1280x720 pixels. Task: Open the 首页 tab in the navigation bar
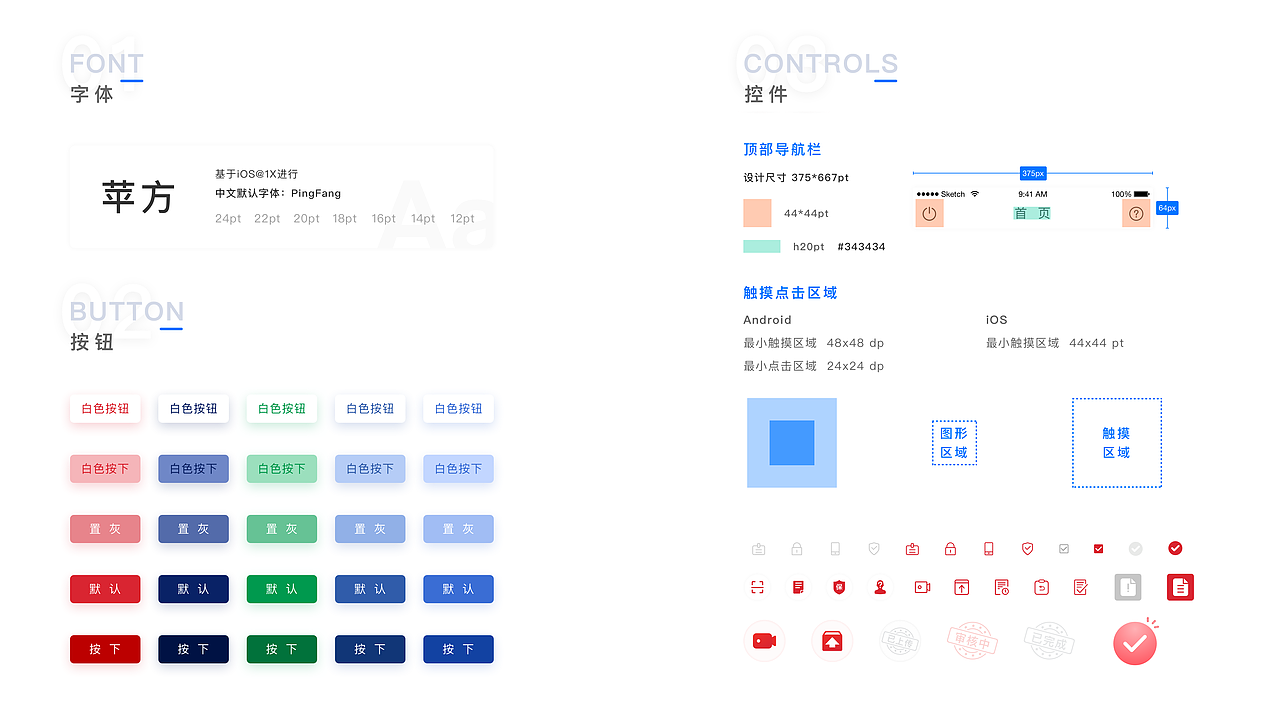click(1032, 212)
